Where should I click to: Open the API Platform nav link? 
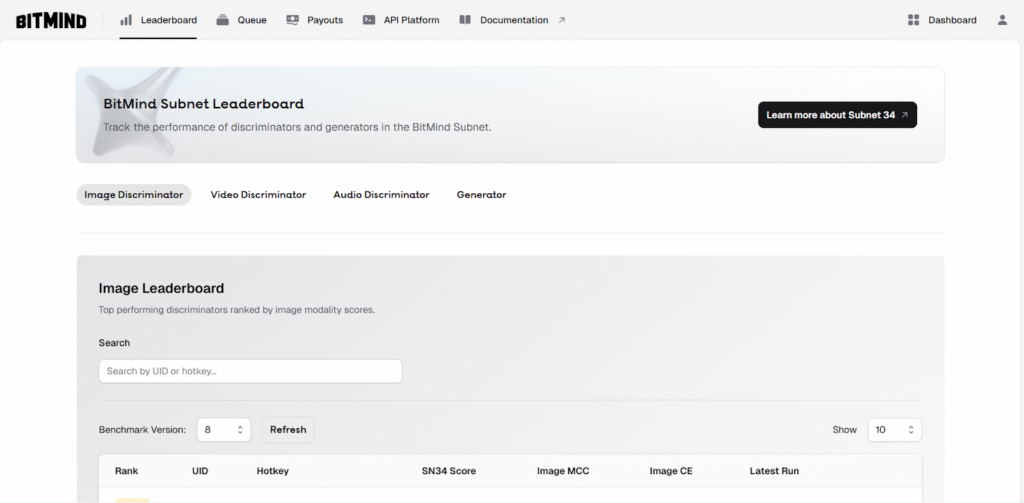click(411, 20)
